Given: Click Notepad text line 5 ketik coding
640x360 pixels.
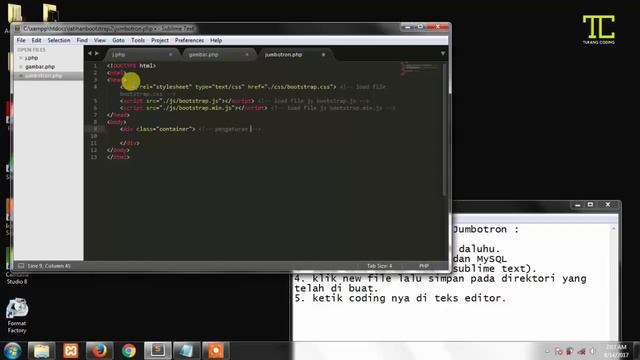Looking at the screenshot, I should pos(400,298).
